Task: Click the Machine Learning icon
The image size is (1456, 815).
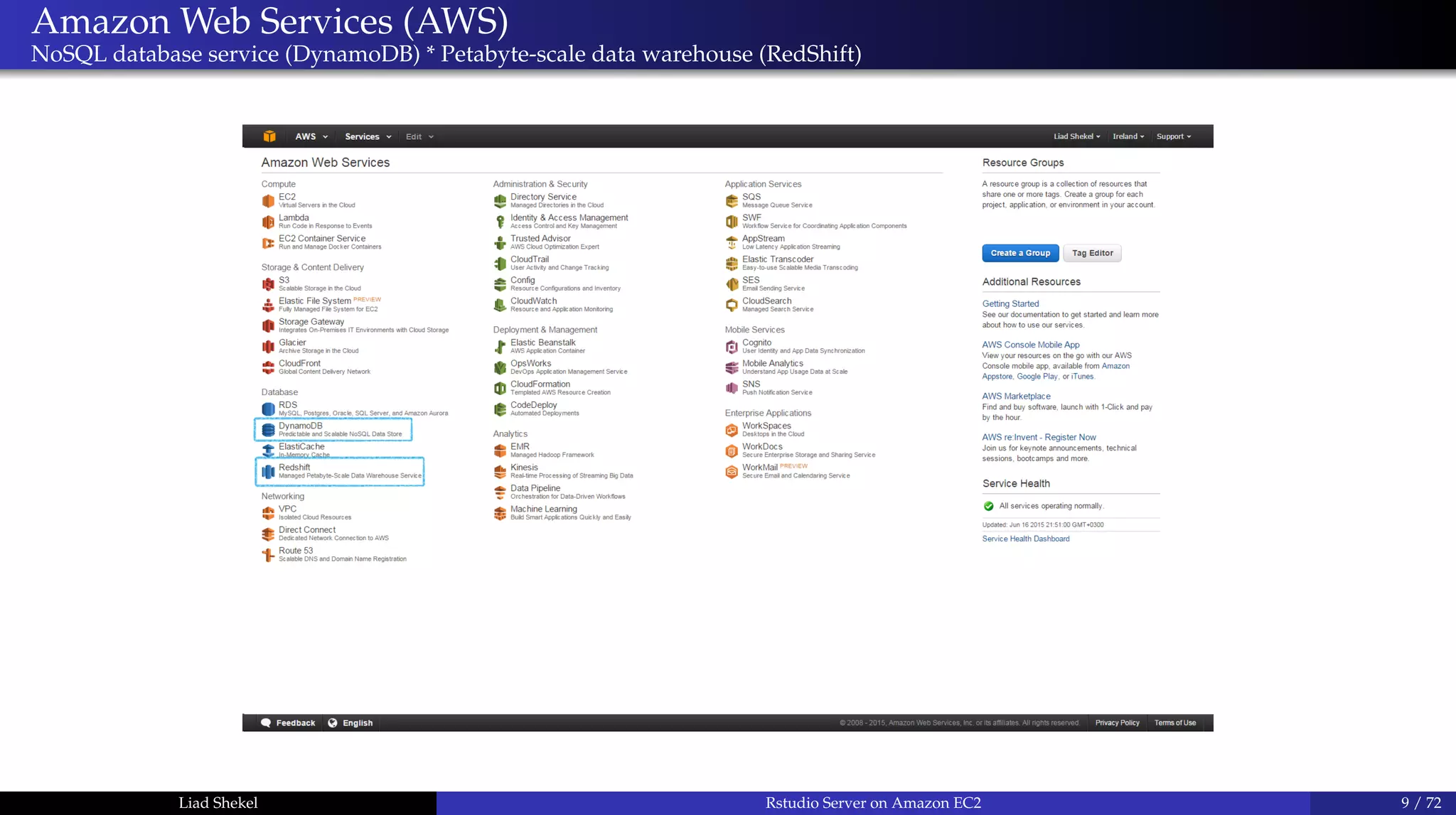Action: coord(500,513)
